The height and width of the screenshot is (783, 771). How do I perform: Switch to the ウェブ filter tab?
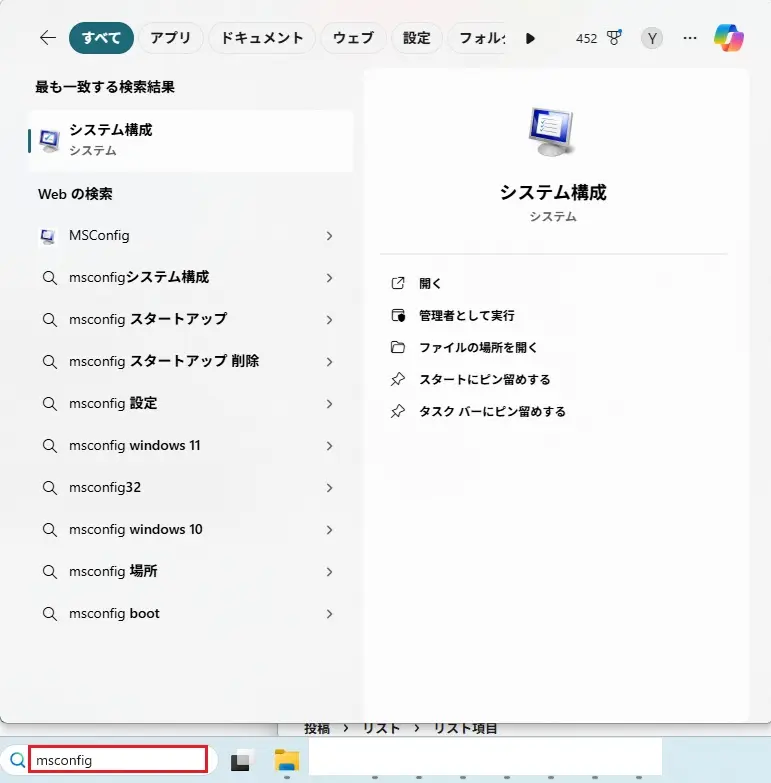pyautogui.click(x=353, y=38)
